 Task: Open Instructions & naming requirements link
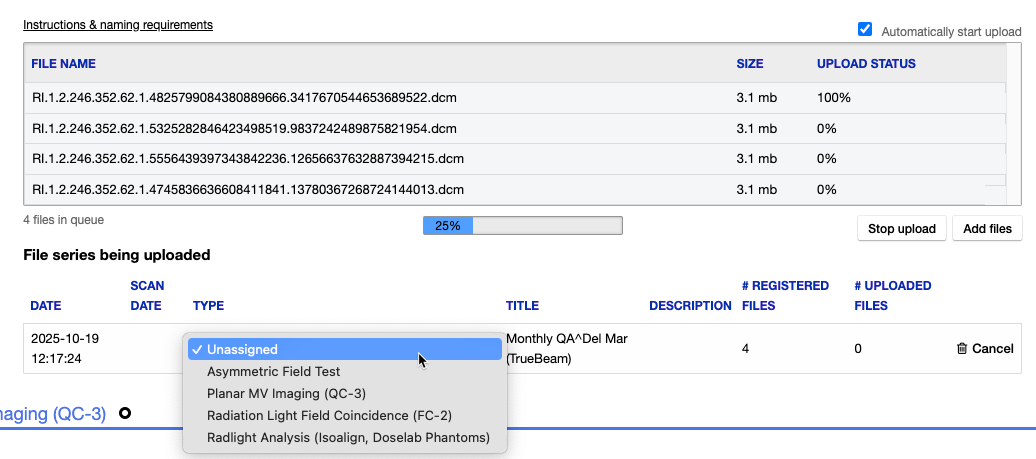pos(118,25)
